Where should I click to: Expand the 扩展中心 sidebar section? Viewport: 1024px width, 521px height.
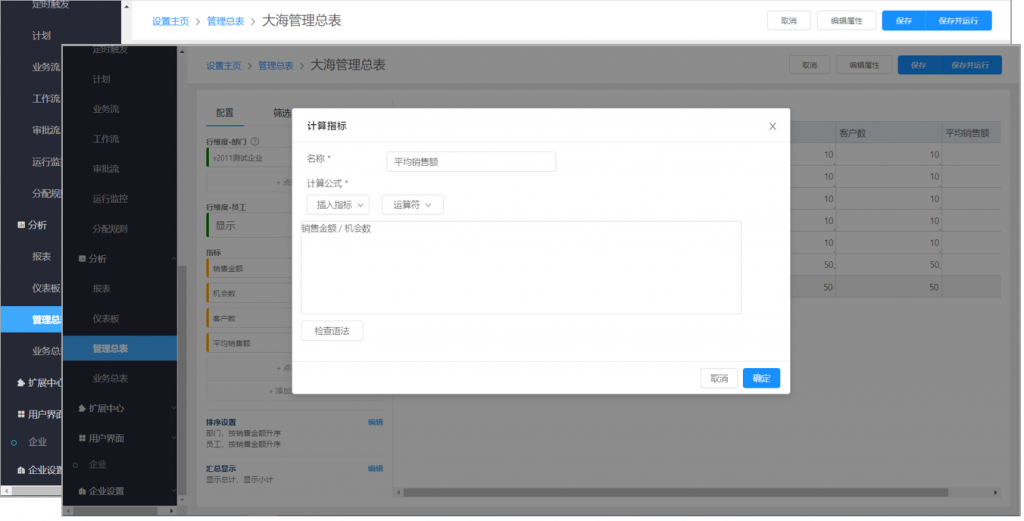tap(173, 409)
